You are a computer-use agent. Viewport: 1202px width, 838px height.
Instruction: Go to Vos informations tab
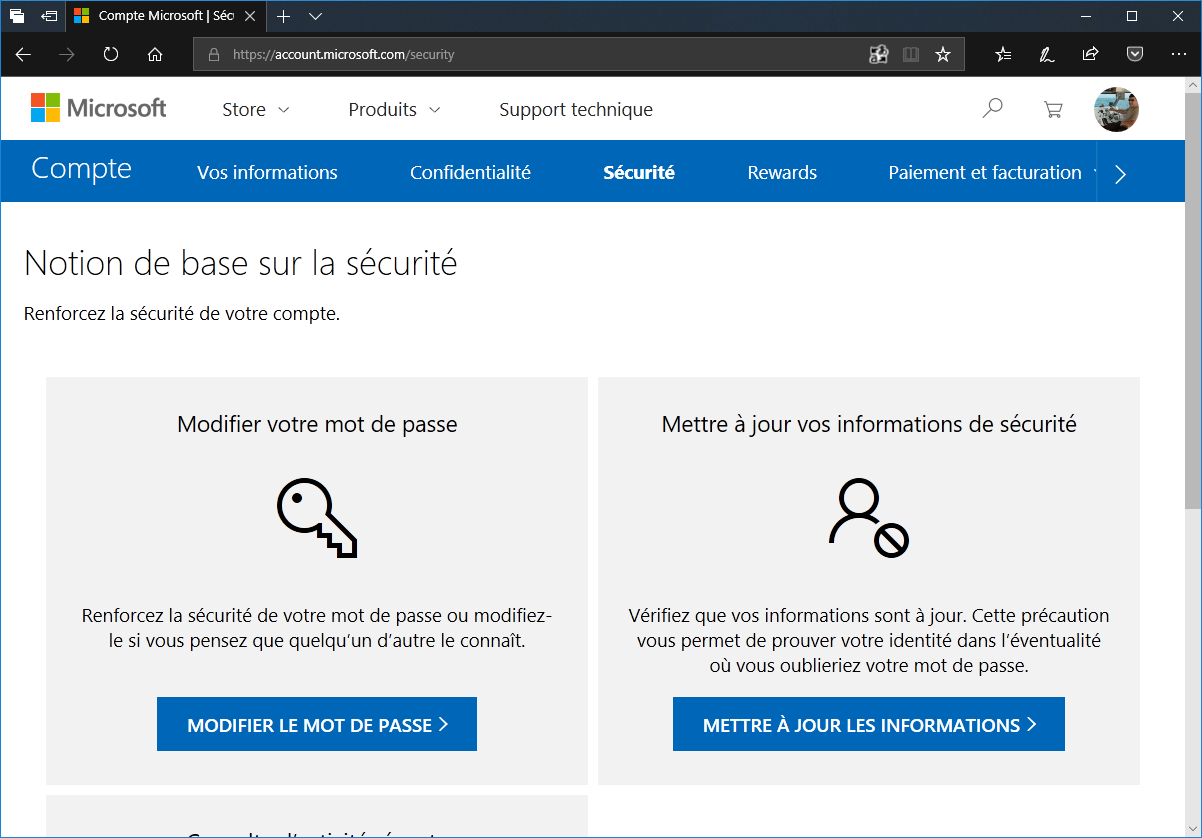pos(267,172)
